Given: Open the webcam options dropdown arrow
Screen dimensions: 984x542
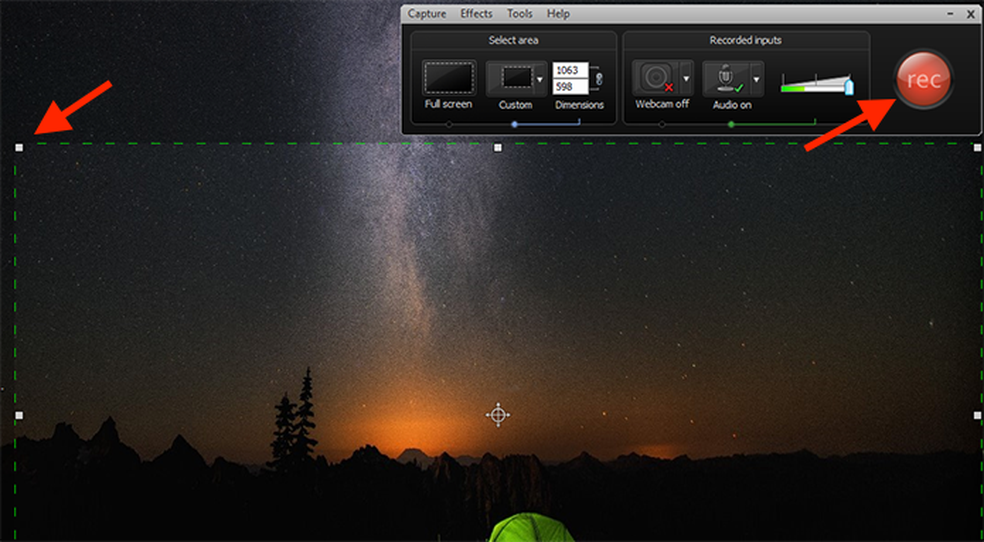Looking at the screenshot, I should click(x=687, y=79).
